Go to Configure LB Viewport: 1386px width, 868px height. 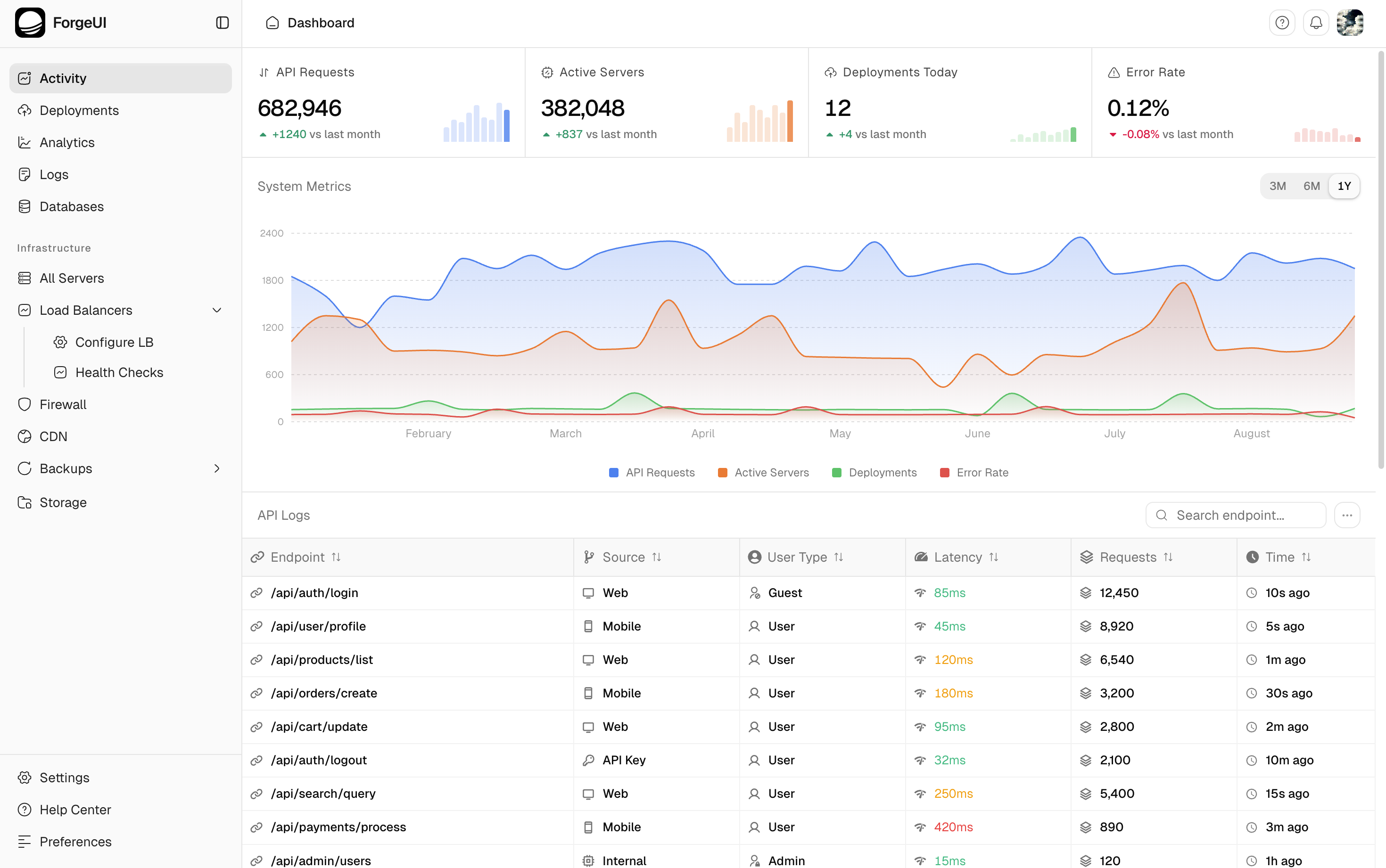point(115,342)
